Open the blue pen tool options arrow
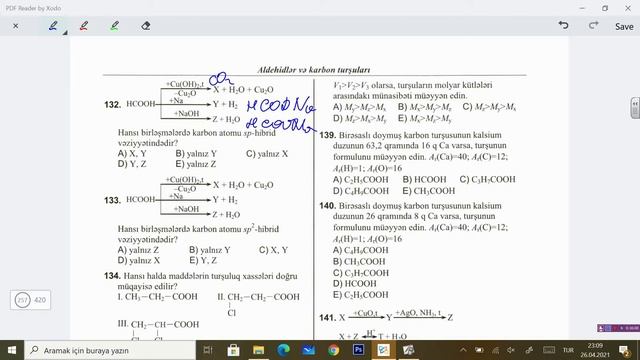The width and height of the screenshot is (640, 360). point(65,33)
